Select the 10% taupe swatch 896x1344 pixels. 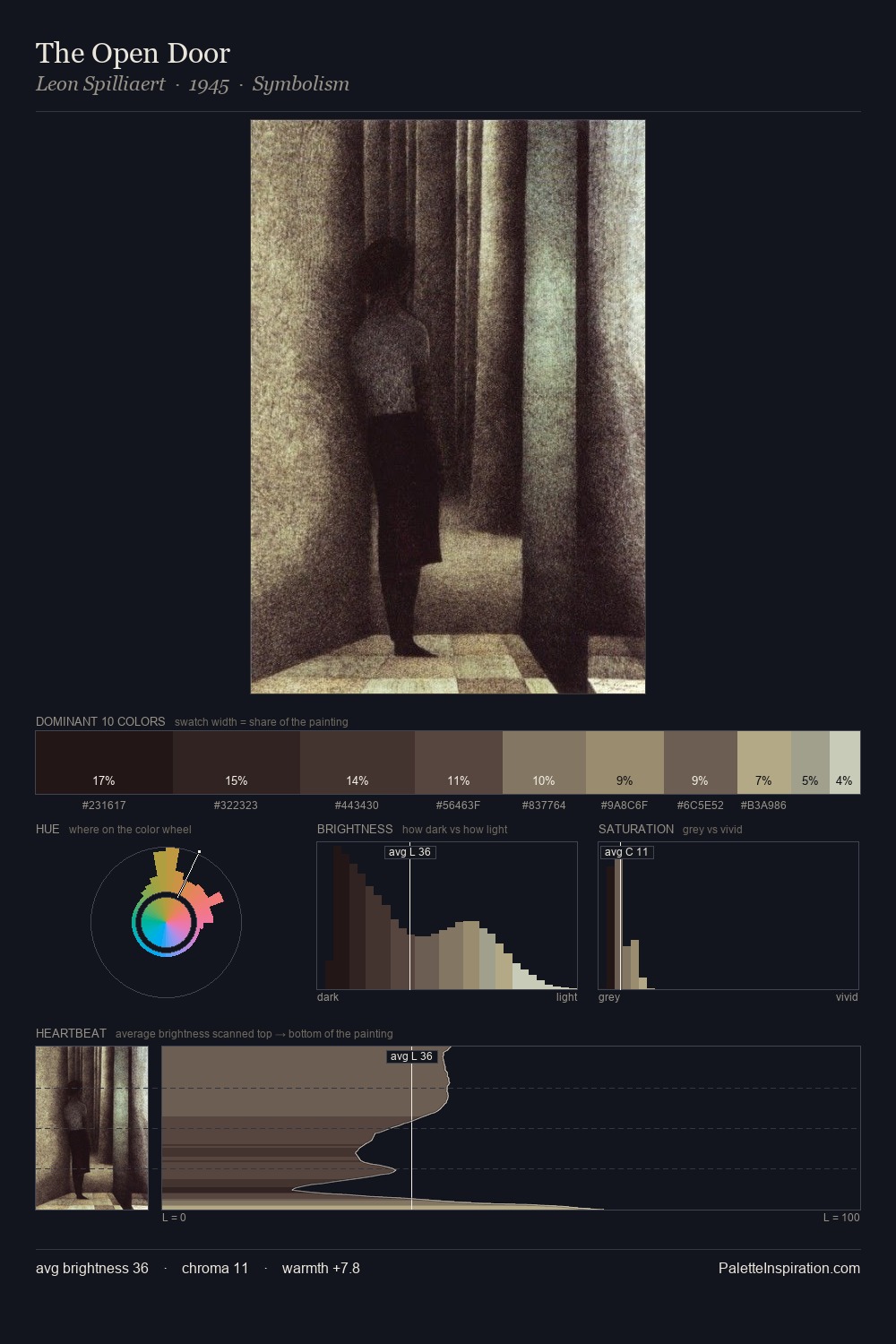click(x=544, y=762)
